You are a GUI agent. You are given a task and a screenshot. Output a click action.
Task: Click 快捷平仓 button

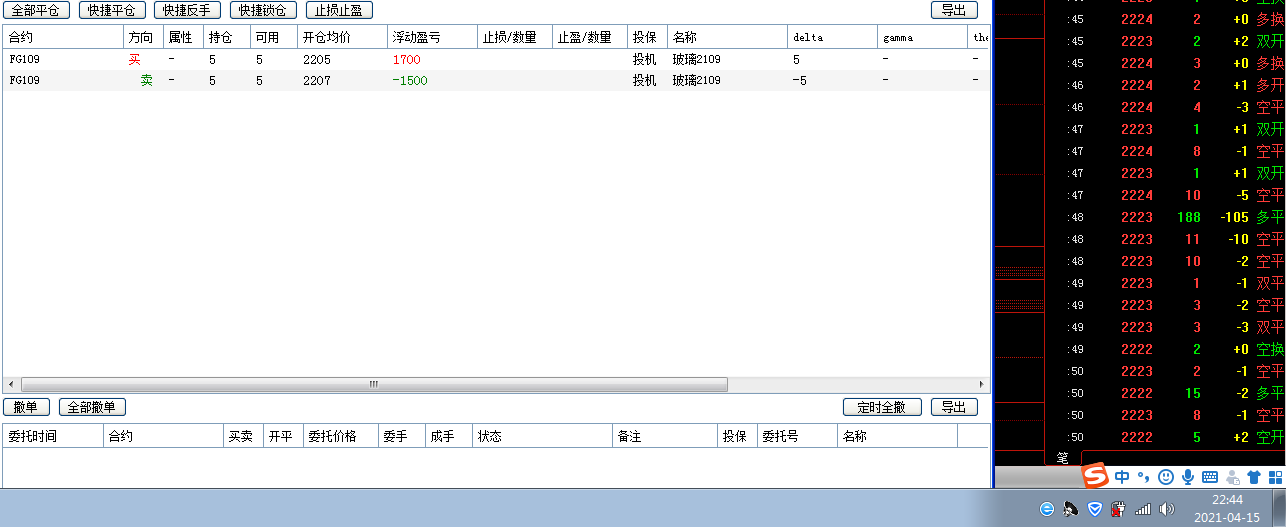click(x=112, y=10)
